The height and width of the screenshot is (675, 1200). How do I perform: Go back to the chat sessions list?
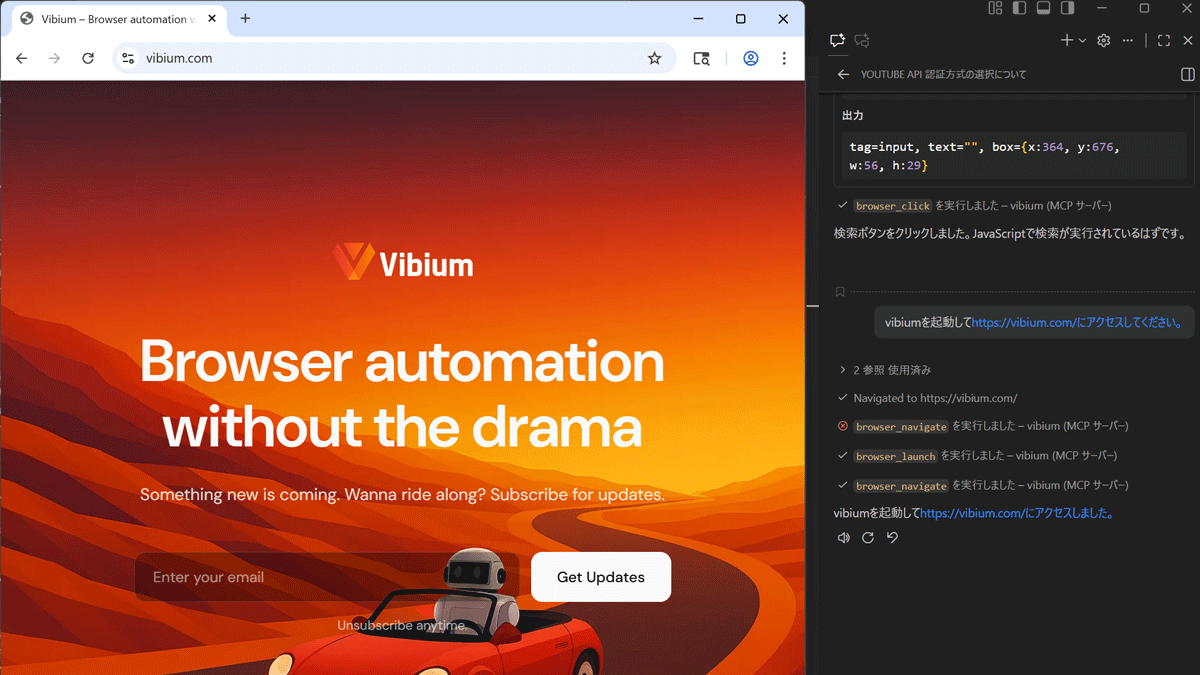pos(843,74)
